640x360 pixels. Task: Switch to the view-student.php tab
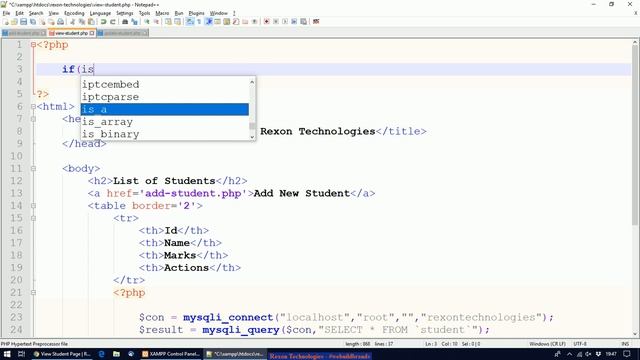pos(71,33)
